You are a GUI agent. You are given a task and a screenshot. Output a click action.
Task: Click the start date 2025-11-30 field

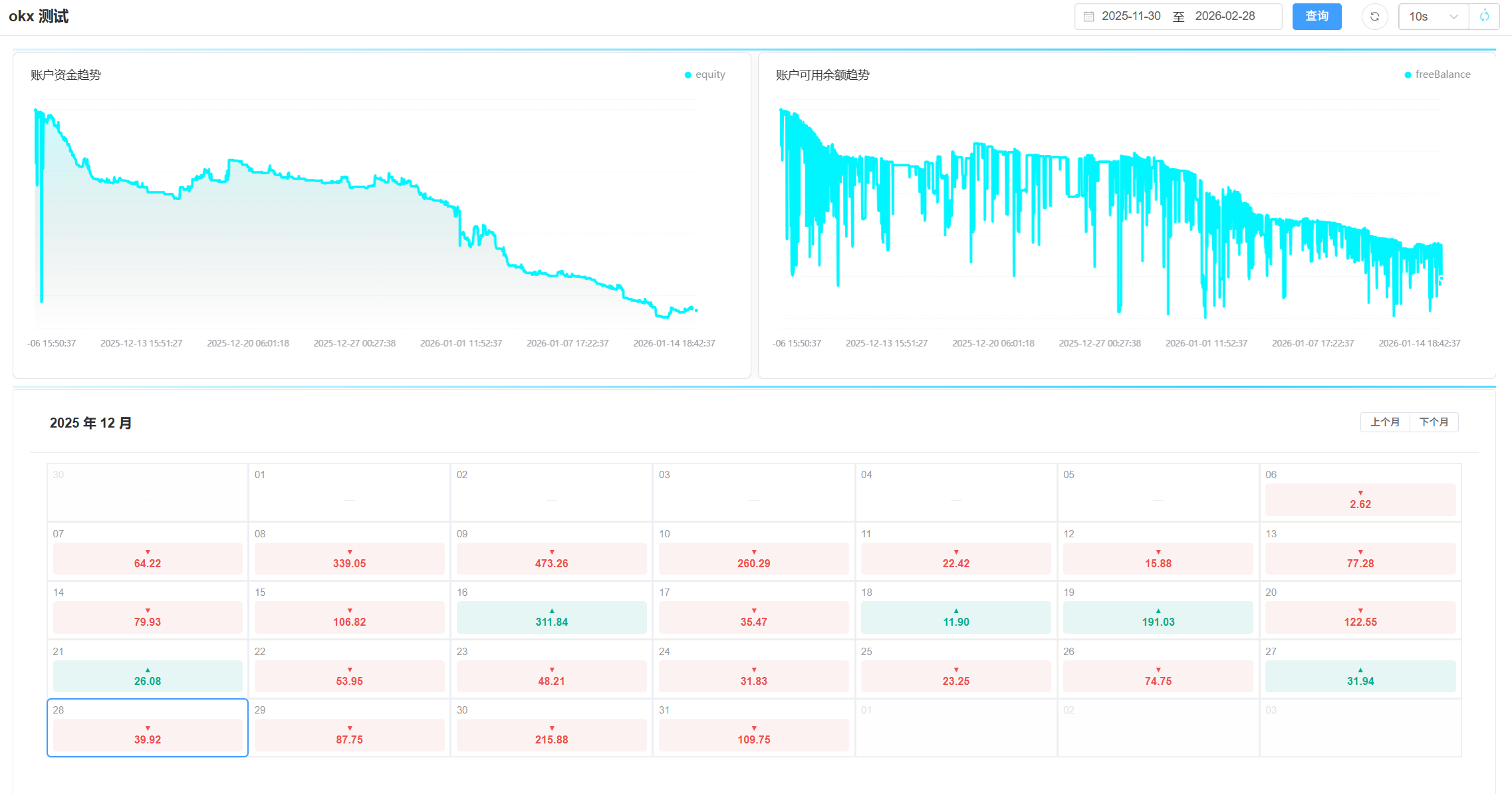(1131, 17)
